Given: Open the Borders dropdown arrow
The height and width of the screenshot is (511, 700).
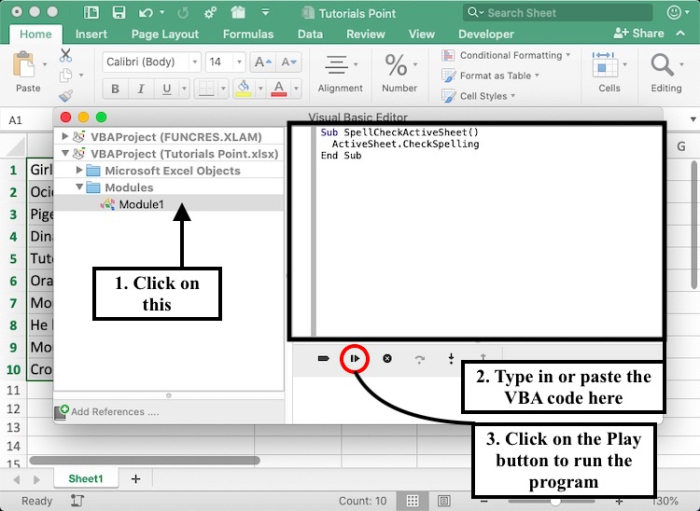Looking at the screenshot, I should (223, 89).
